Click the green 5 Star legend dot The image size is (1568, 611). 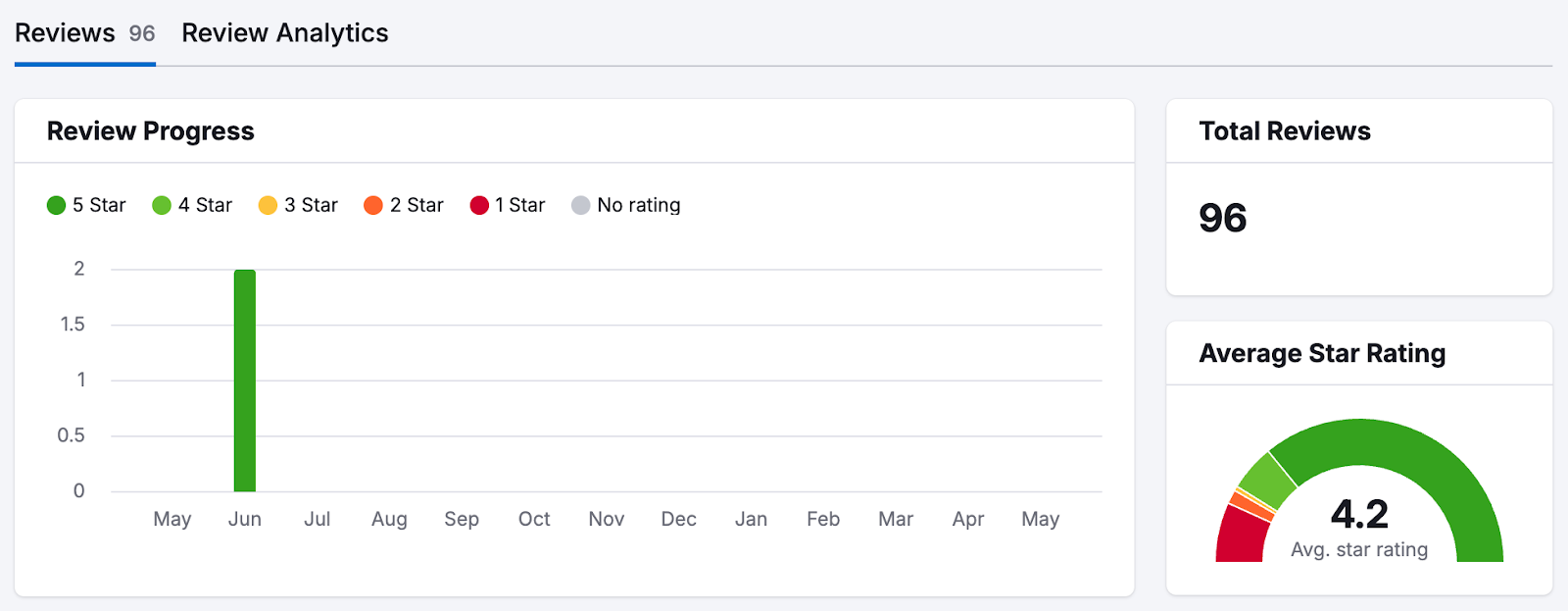[x=56, y=205]
